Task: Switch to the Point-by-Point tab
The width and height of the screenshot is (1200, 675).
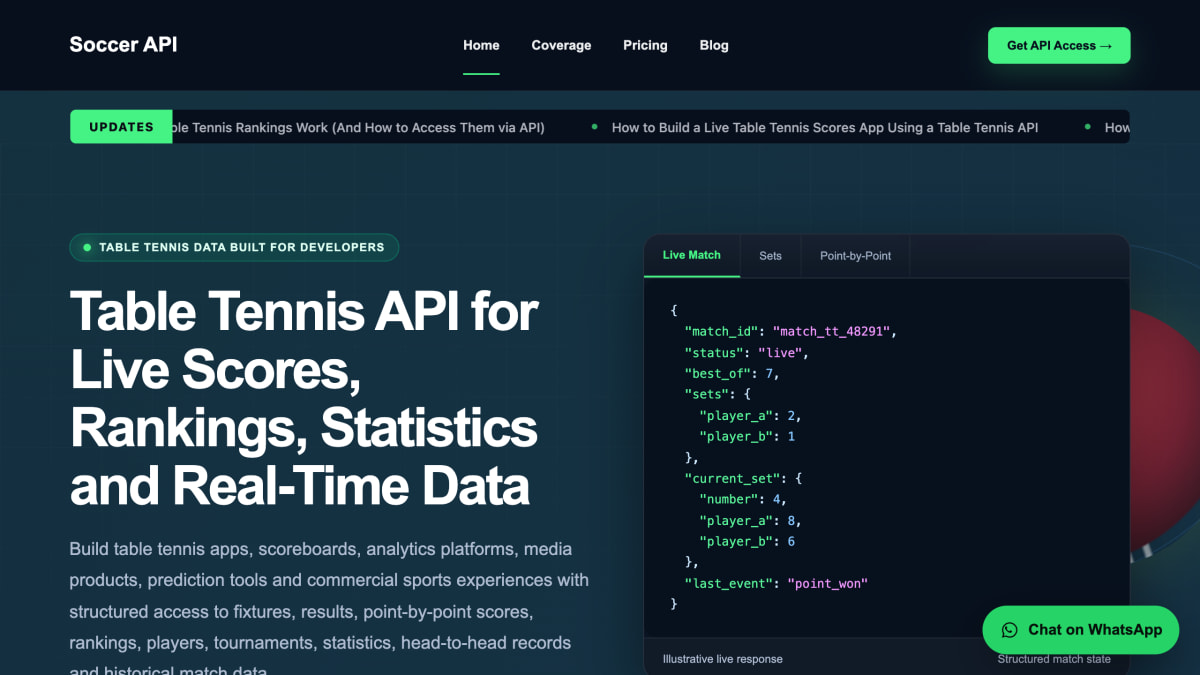Action: click(x=855, y=255)
